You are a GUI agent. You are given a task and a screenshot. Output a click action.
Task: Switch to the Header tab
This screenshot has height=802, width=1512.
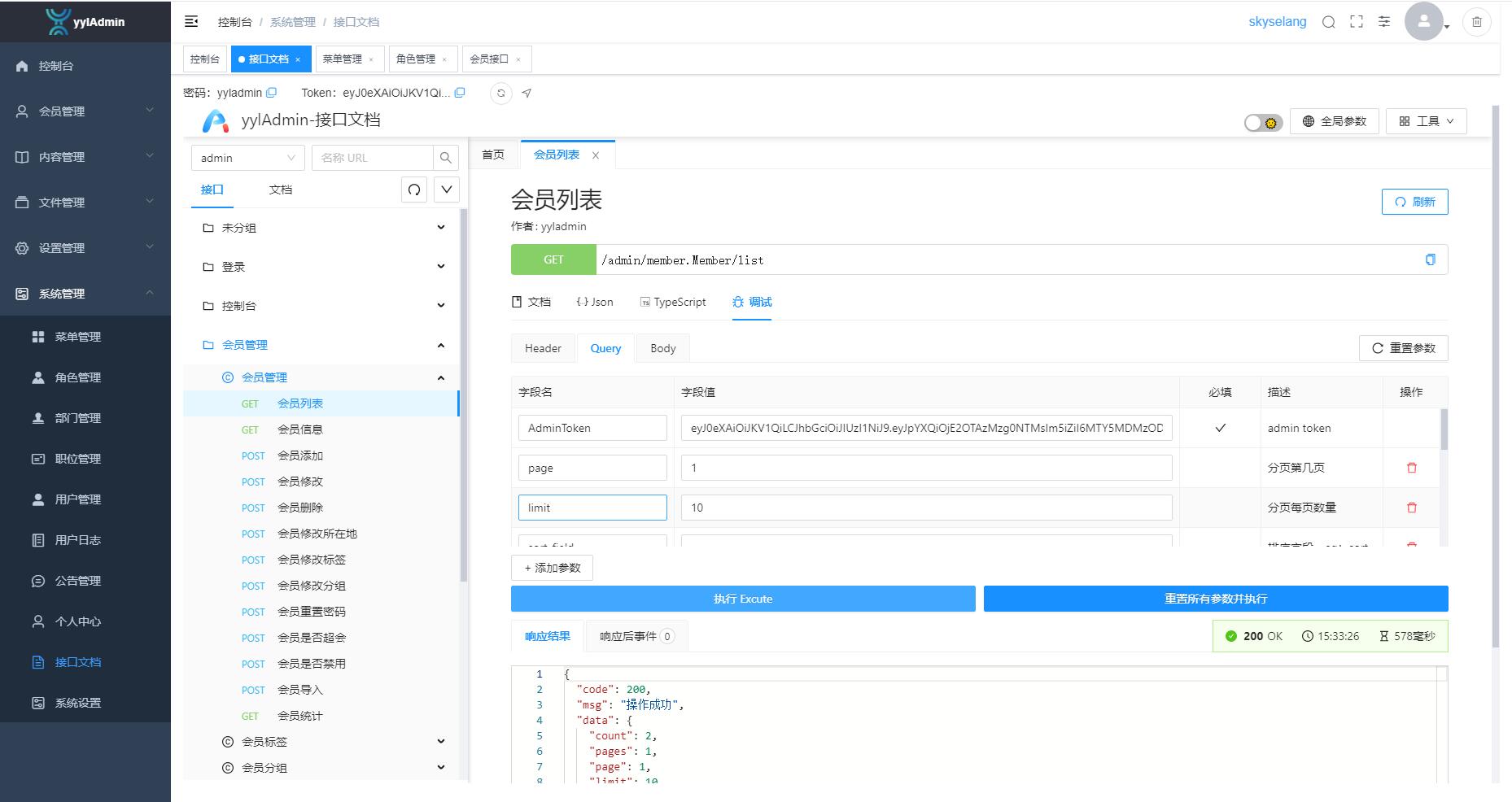543,348
